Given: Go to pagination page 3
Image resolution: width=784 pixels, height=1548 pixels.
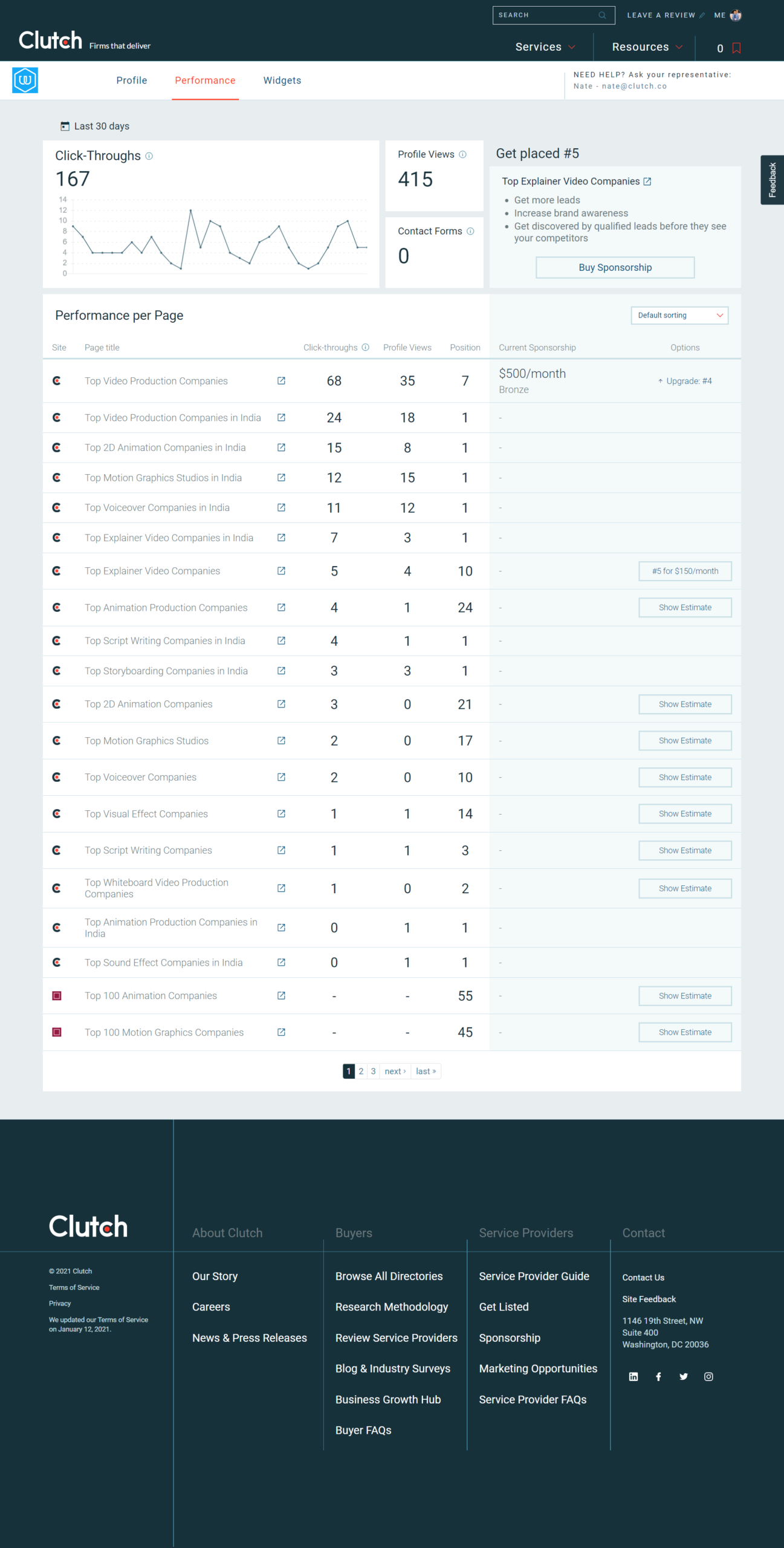Looking at the screenshot, I should tap(373, 1071).
